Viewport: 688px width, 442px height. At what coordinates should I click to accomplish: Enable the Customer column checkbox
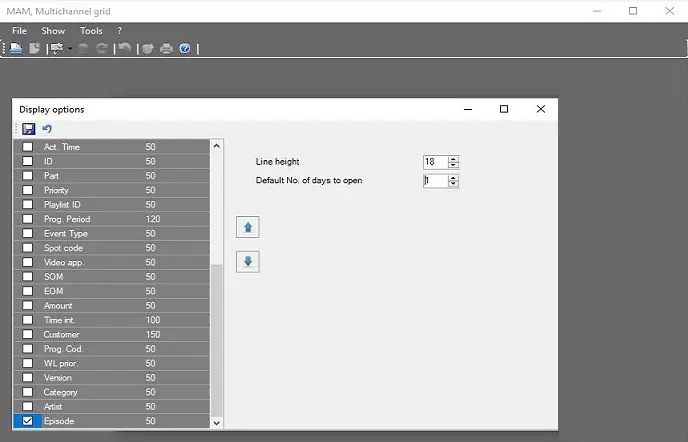coord(27,334)
